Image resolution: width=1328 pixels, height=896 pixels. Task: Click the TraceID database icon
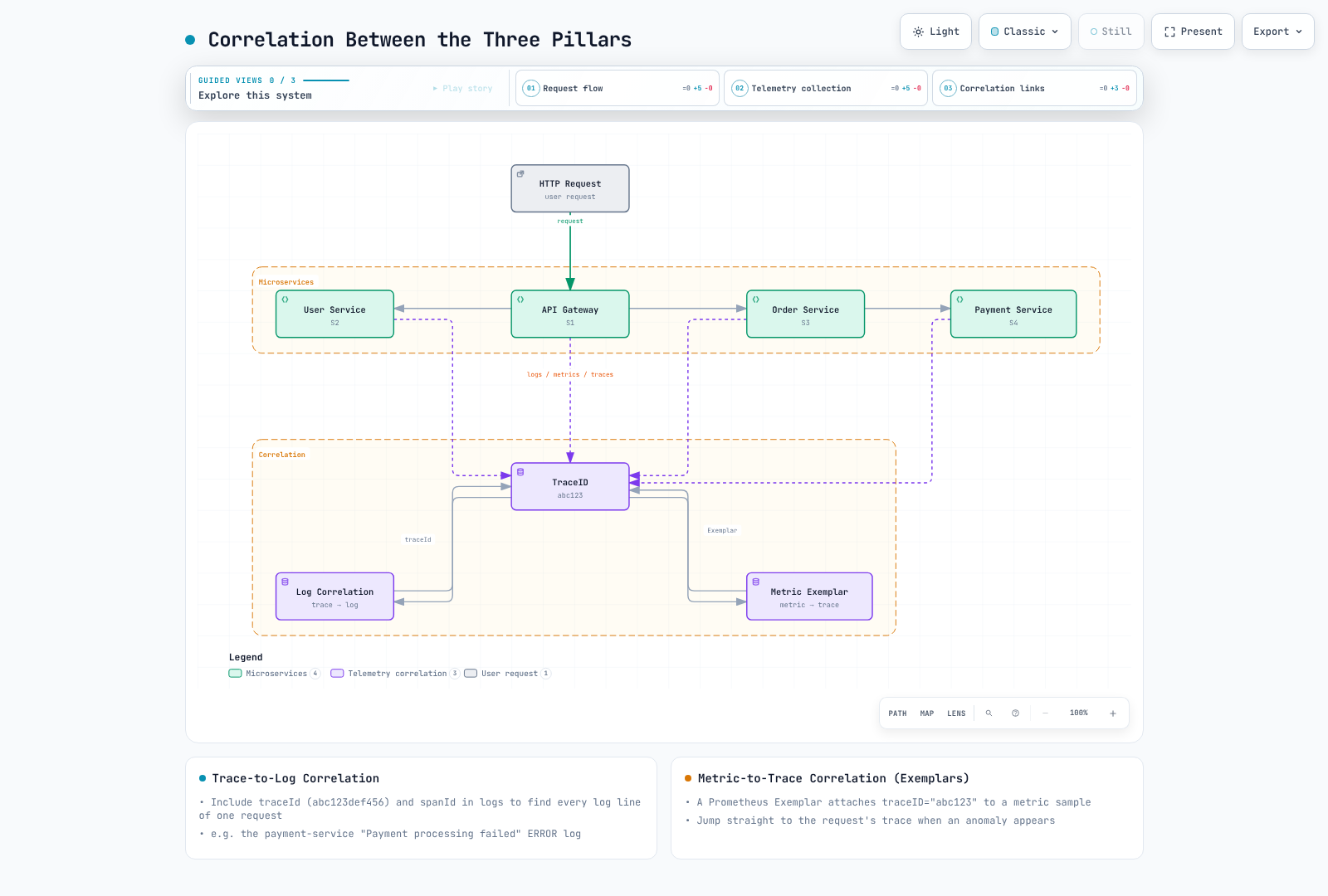click(x=520, y=472)
